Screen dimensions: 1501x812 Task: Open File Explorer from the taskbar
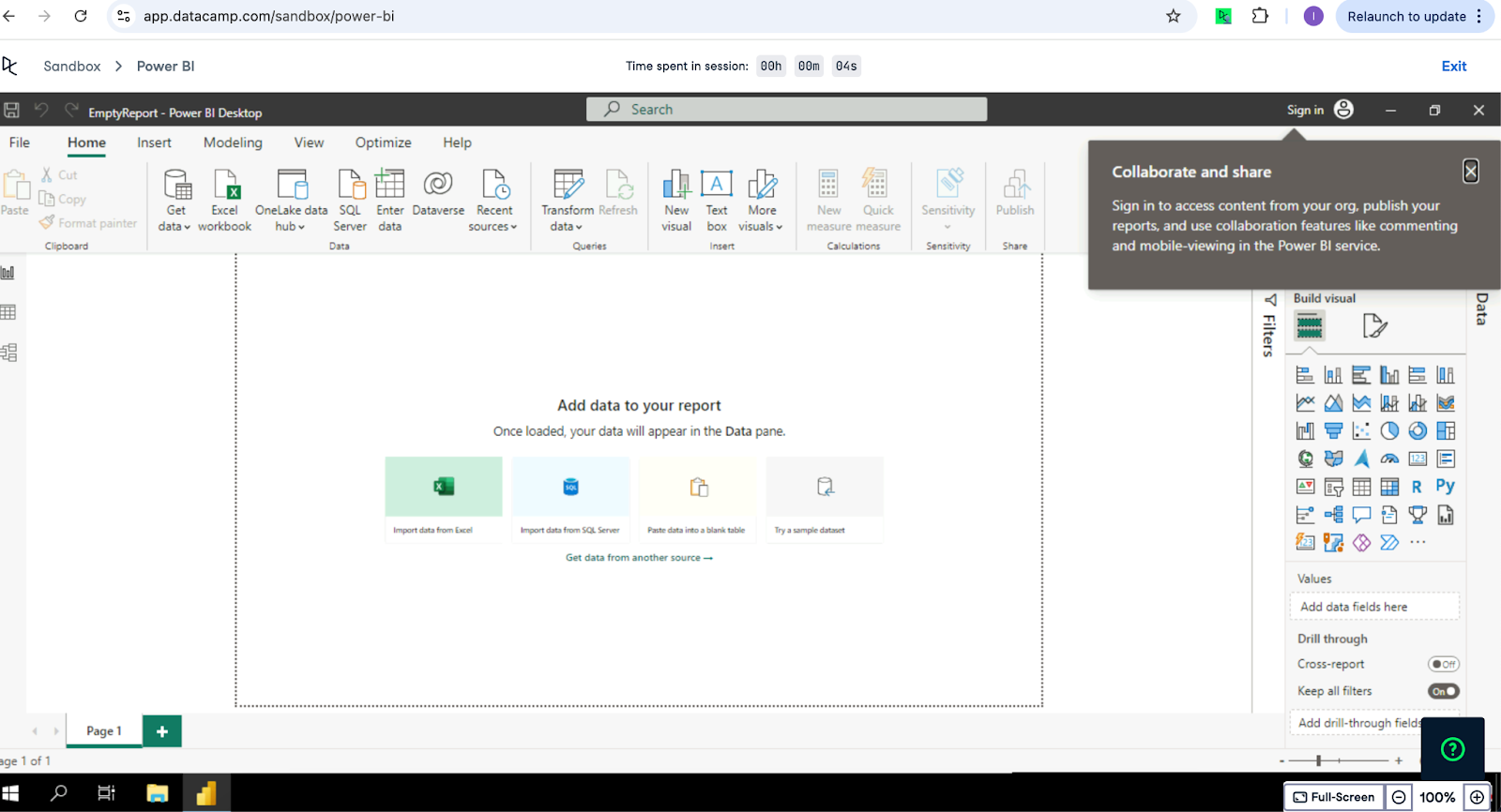[x=157, y=794]
